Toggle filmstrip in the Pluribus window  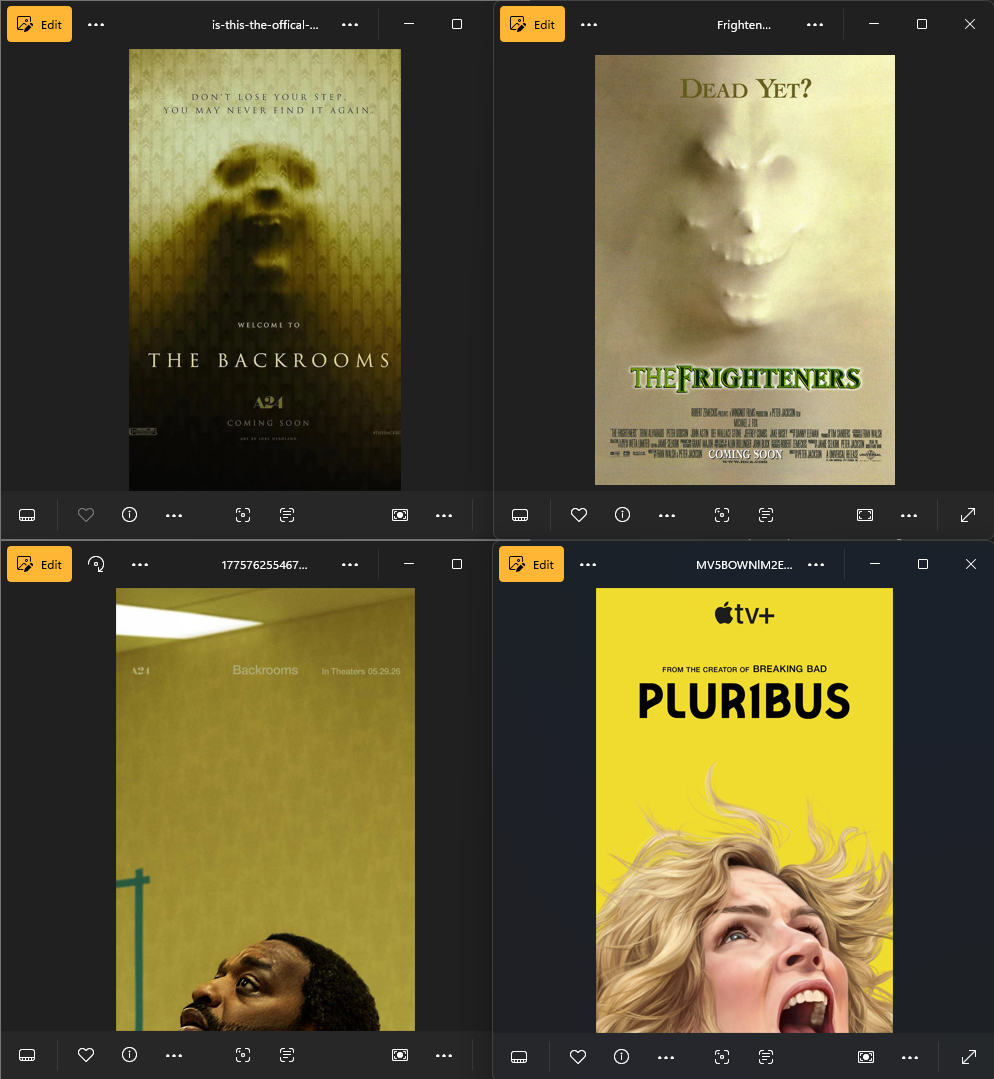click(520, 1056)
